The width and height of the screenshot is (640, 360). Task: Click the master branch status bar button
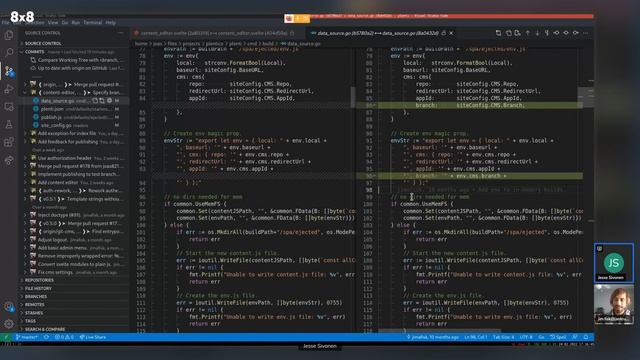(x=27, y=337)
